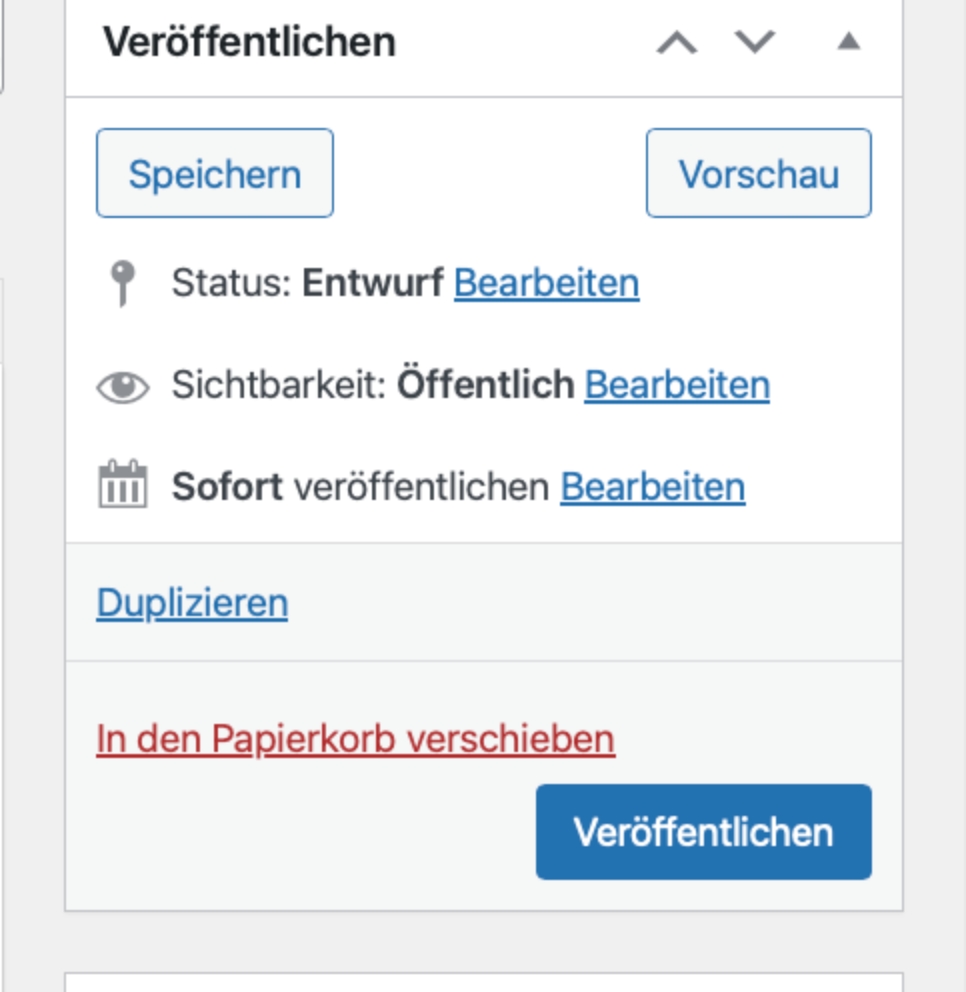The width and height of the screenshot is (966, 992).
Task: Collapse the Veröffentlichen panel with the triangle
Action: [x=848, y=42]
